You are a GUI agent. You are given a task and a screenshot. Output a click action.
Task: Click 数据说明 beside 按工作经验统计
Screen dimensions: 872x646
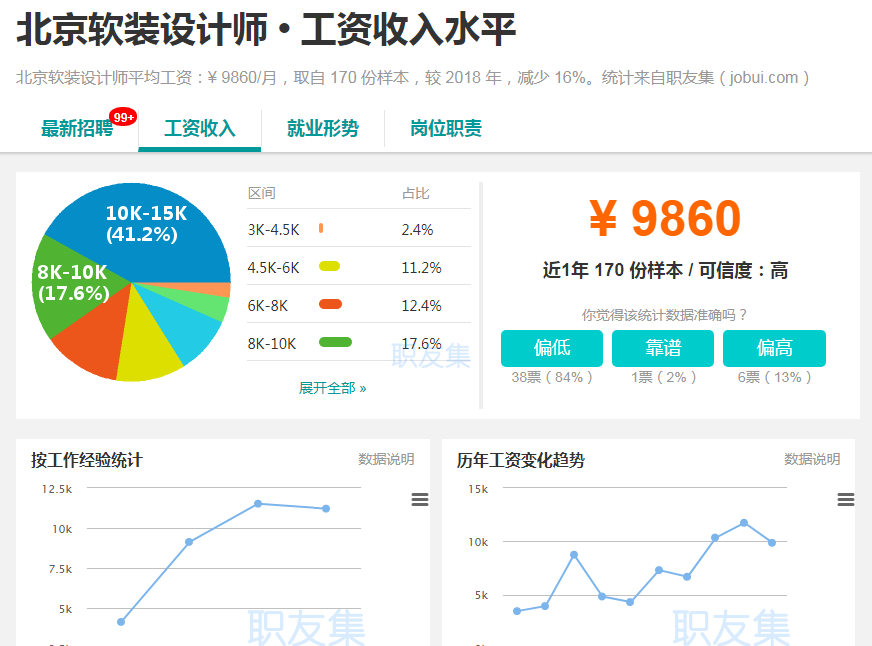[386, 459]
